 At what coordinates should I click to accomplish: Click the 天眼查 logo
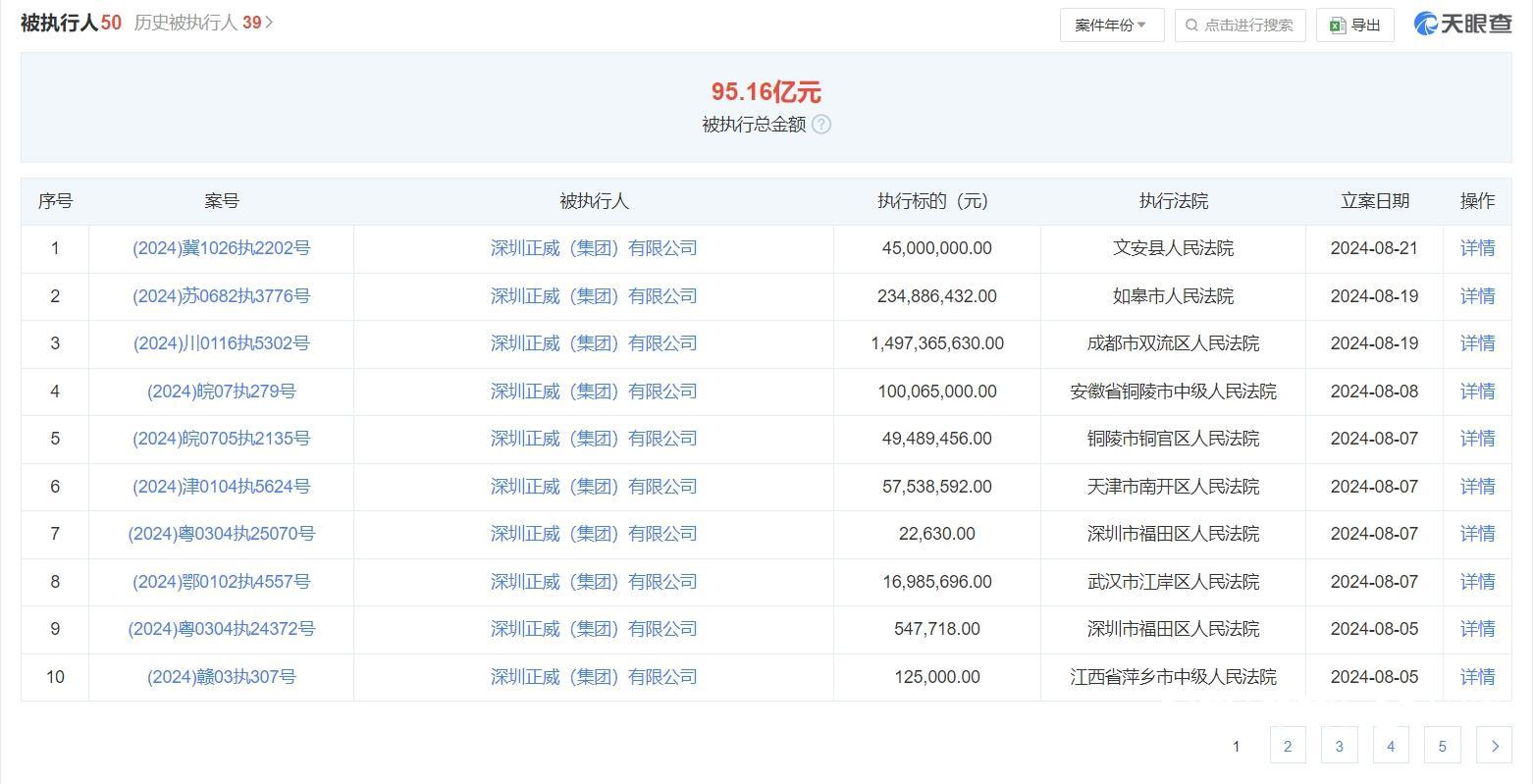(1462, 25)
